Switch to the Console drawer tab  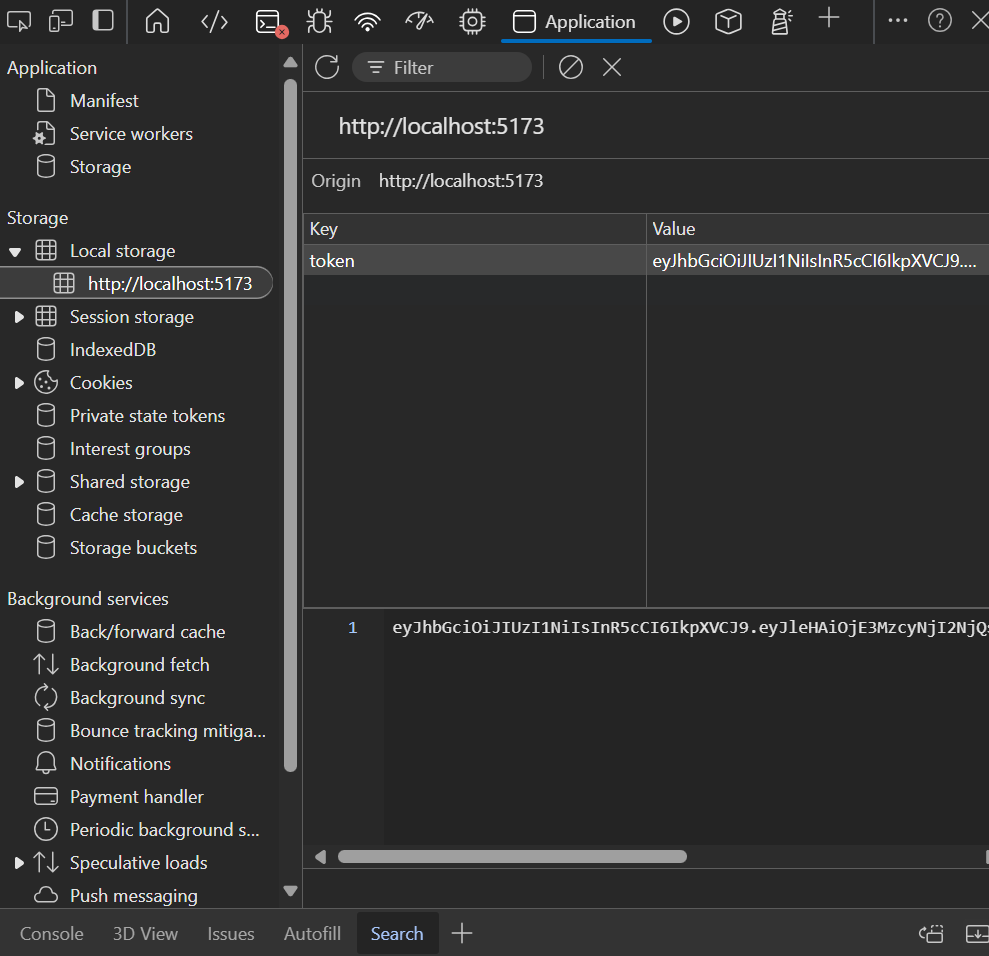click(52, 934)
